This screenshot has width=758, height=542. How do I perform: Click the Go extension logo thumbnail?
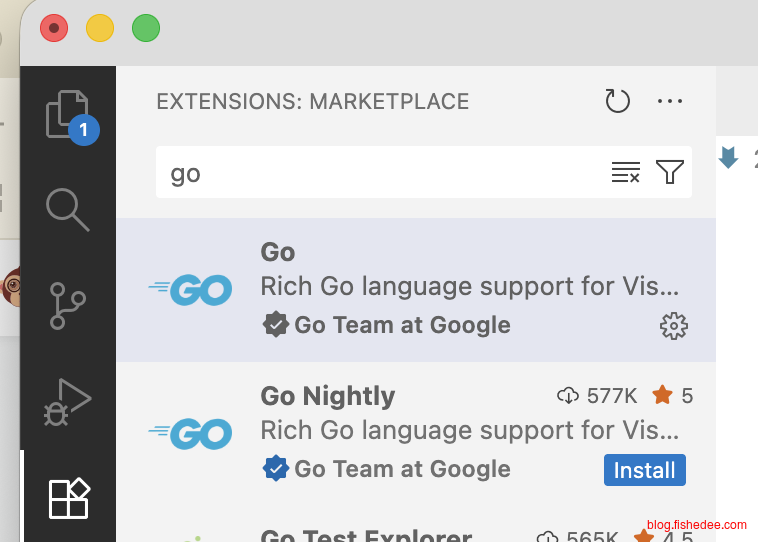tap(191, 290)
